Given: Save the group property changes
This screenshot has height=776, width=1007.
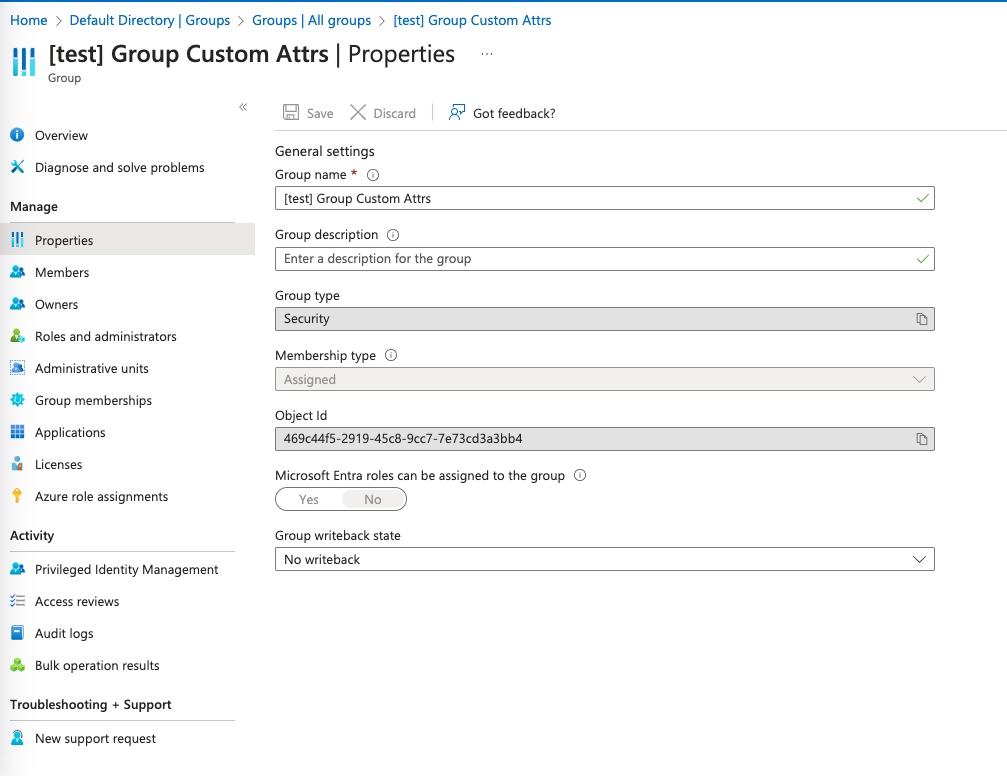Looking at the screenshot, I should 307,113.
